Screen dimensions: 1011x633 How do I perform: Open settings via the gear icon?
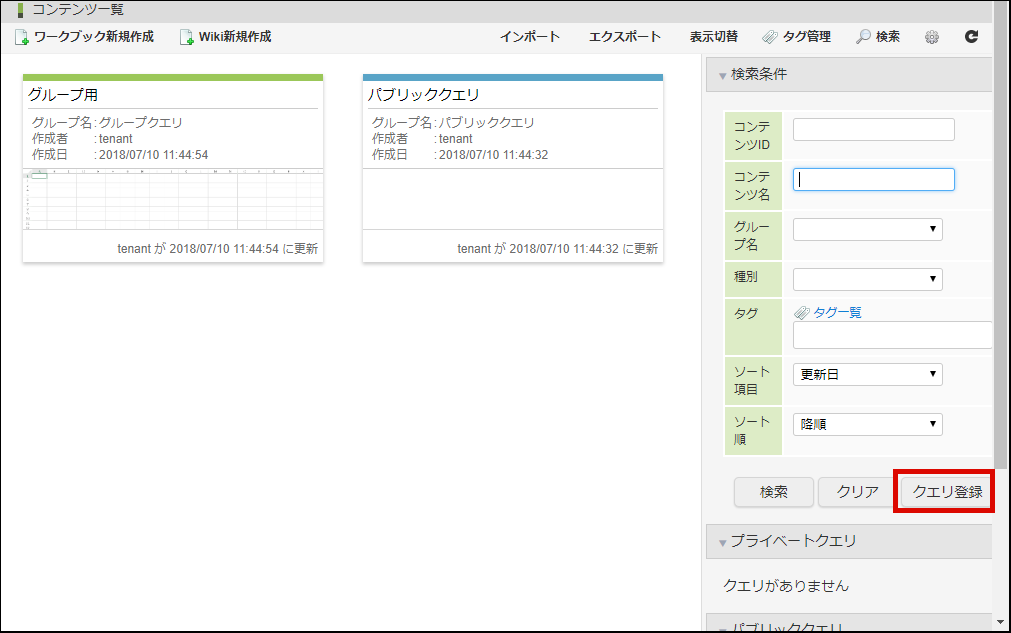click(932, 37)
